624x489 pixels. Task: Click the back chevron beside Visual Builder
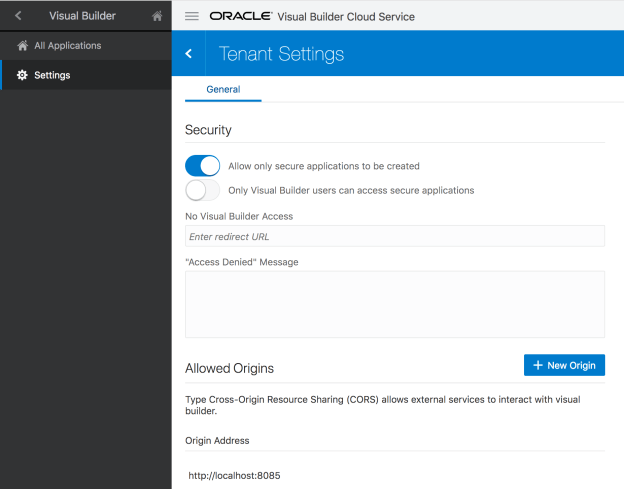pos(18,16)
